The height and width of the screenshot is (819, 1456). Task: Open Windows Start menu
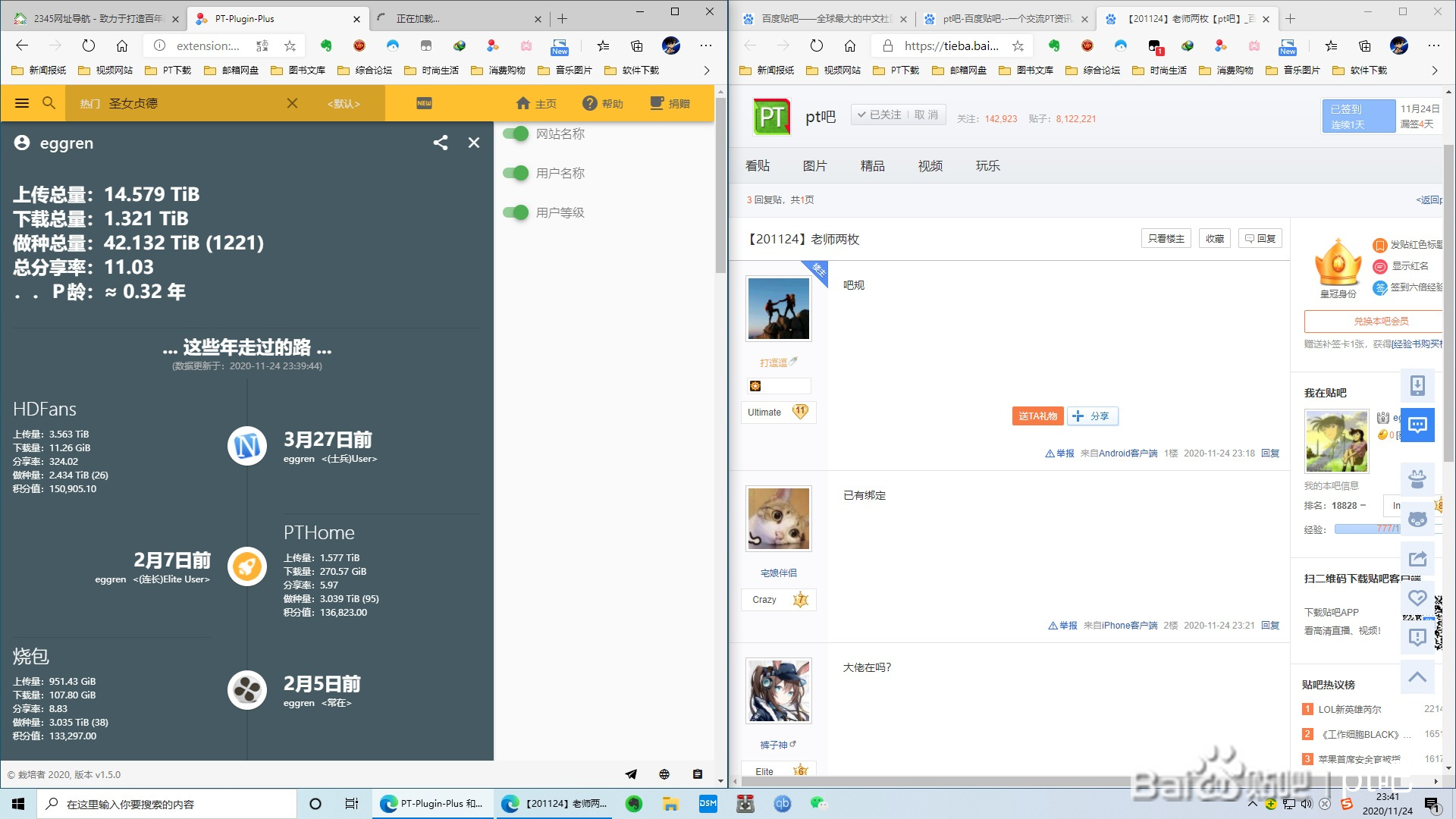coord(18,804)
